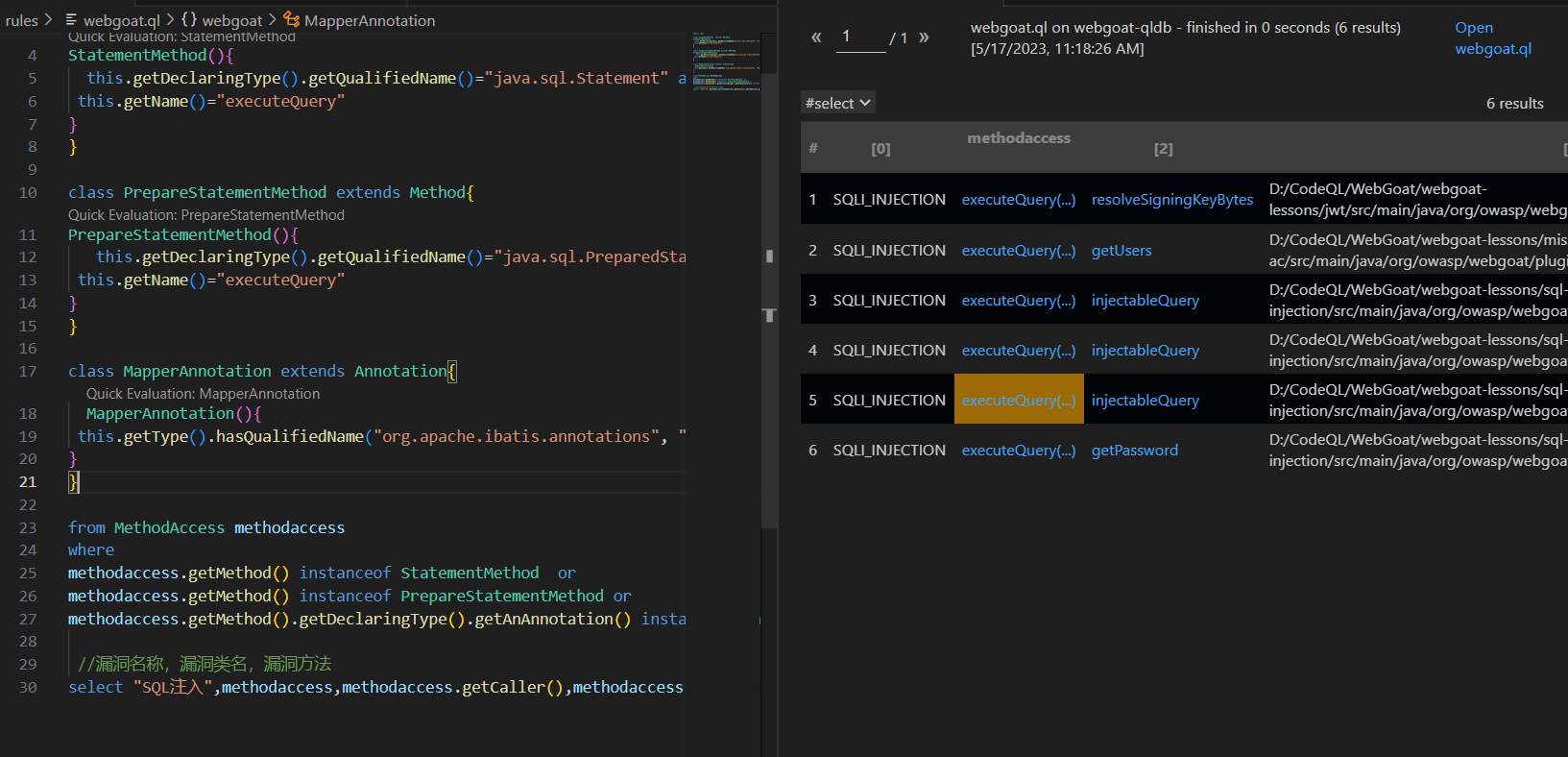Edit the results page number field

coord(860,37)
